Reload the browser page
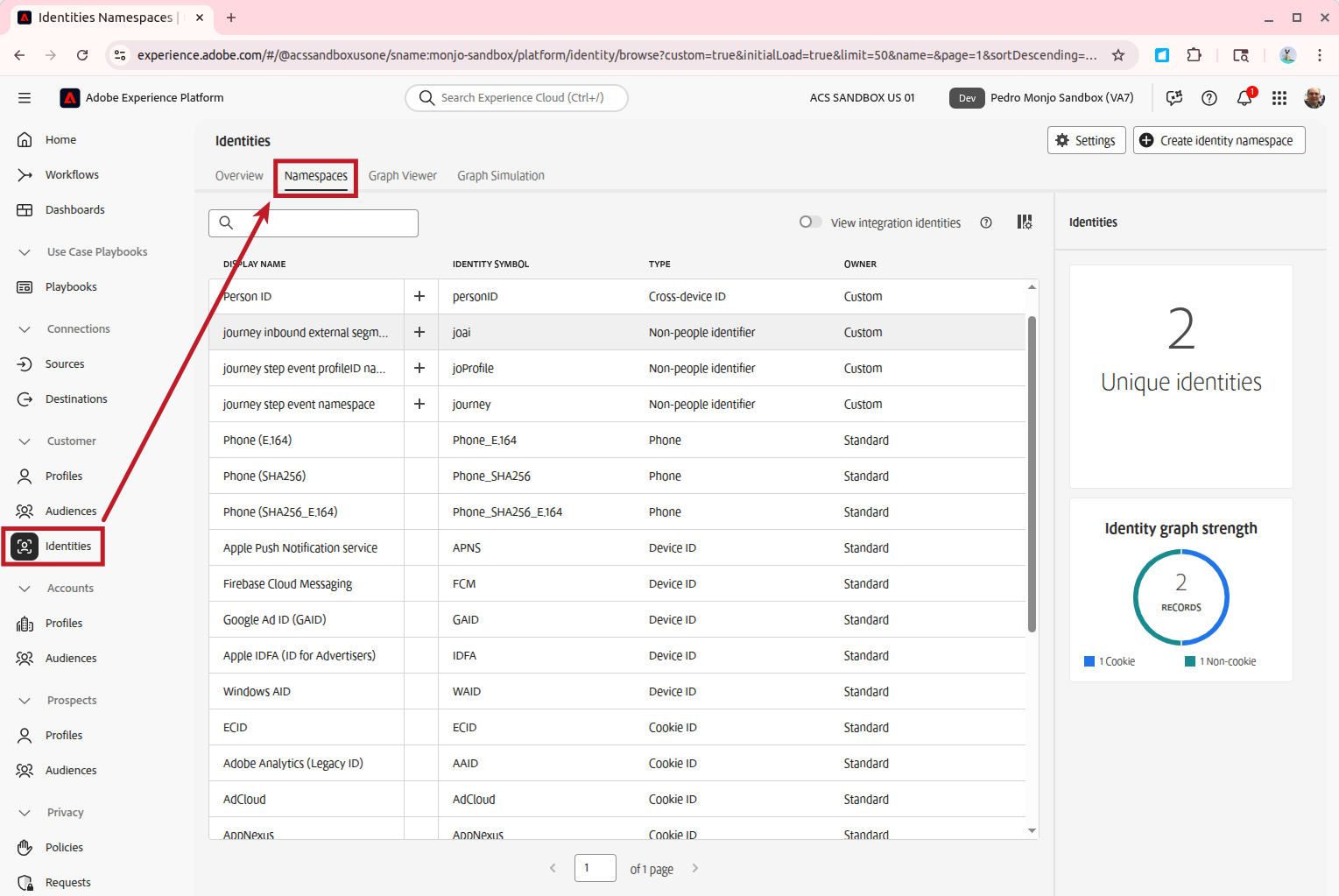The height and width of the screenshot is (896, 1339). [82, 55]
